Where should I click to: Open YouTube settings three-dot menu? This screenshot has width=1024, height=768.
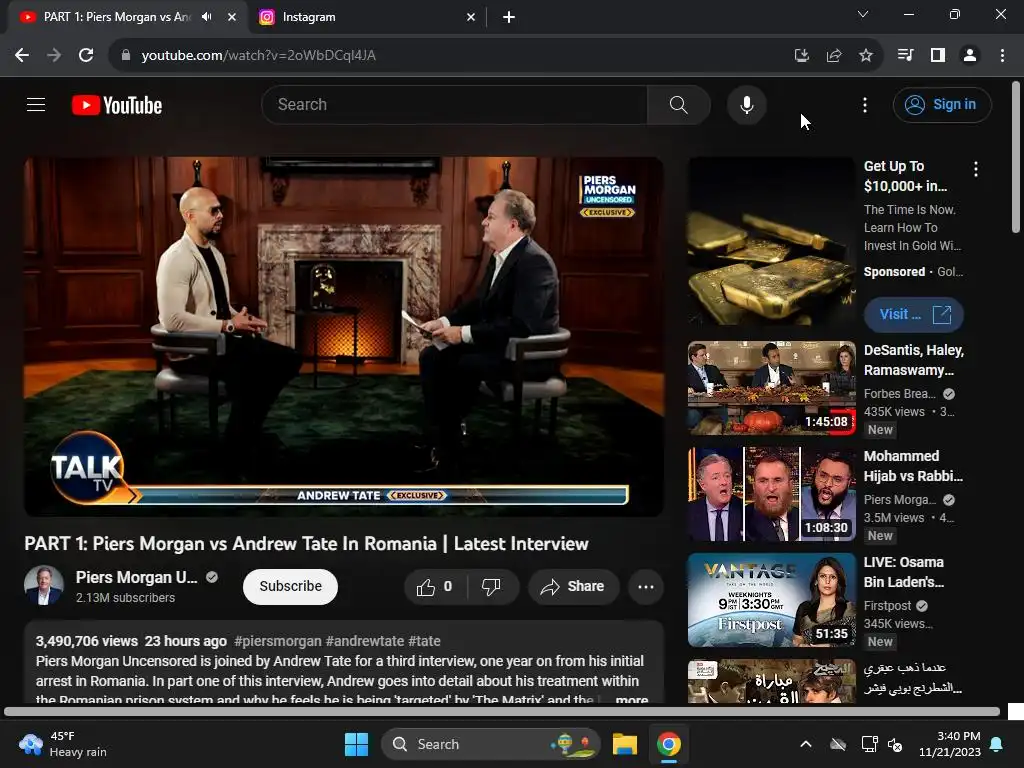pos(865,104)
